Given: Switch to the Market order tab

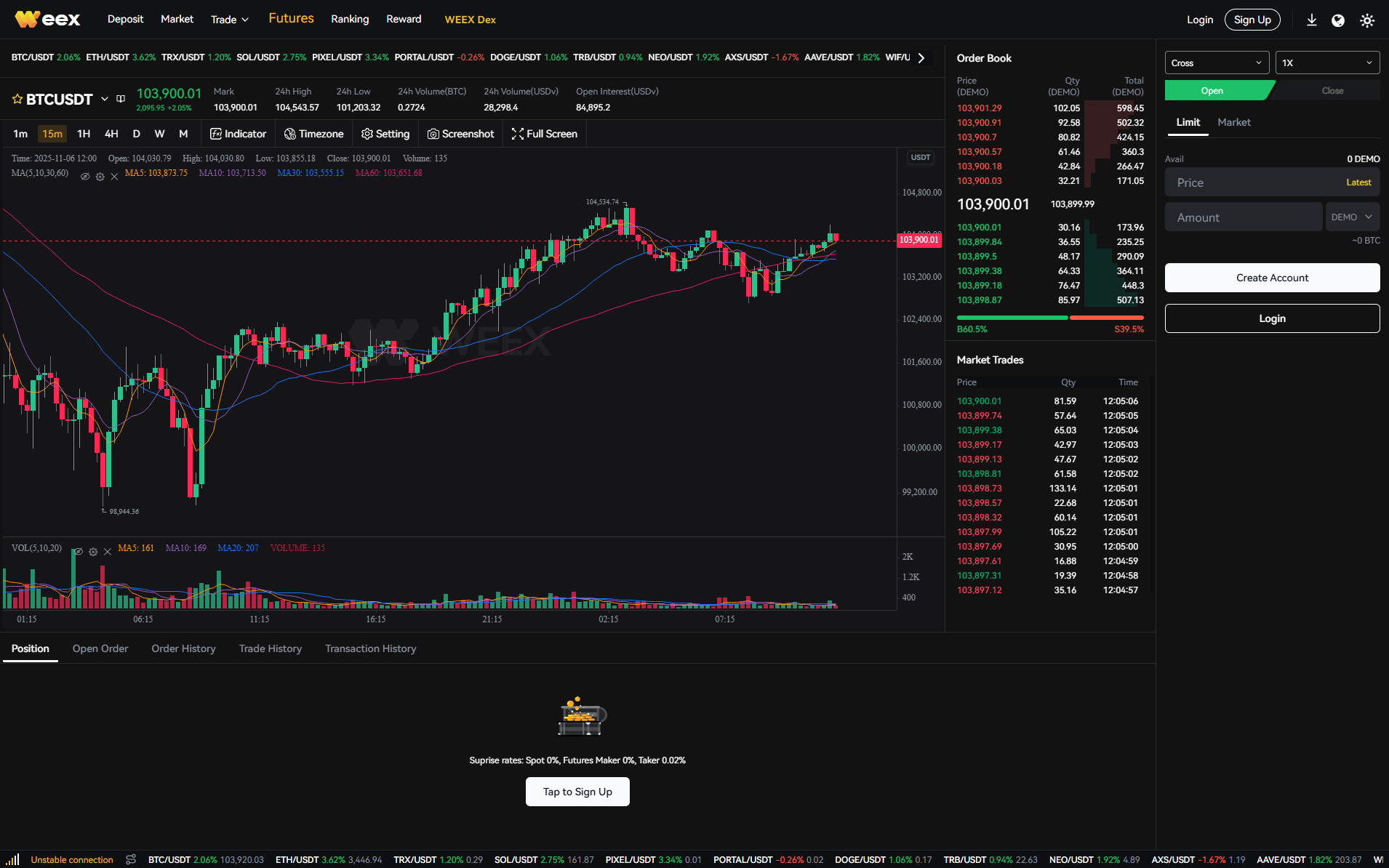Looking at the screenshot, I should point(1233,122).
